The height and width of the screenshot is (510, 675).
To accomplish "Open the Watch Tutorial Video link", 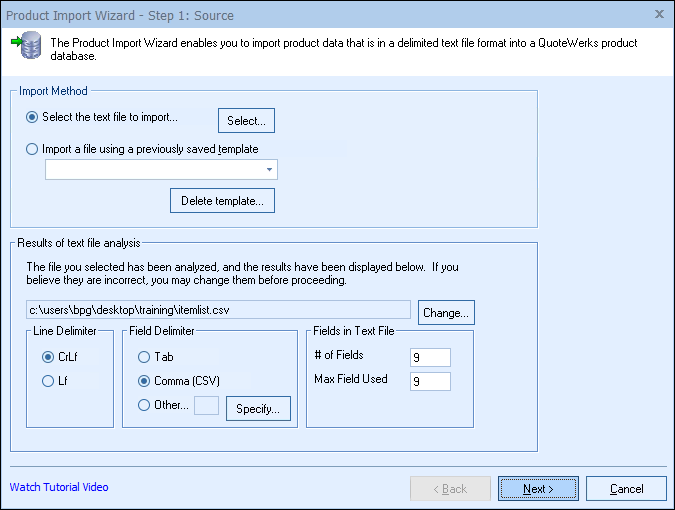I will click(59, 488).
